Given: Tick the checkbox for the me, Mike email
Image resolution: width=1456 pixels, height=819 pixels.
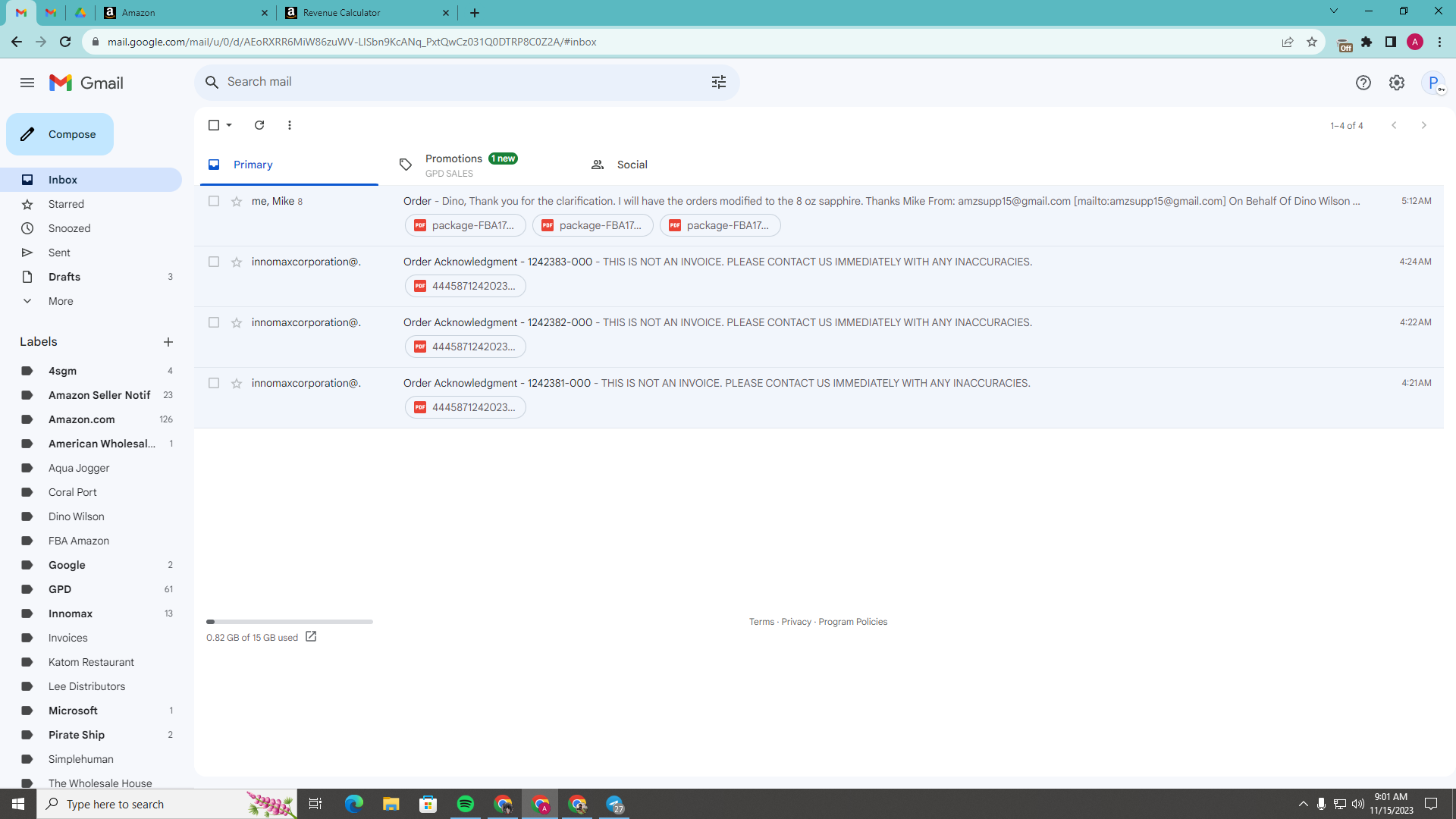Looking at the screenshot, I should click(214, 201).
